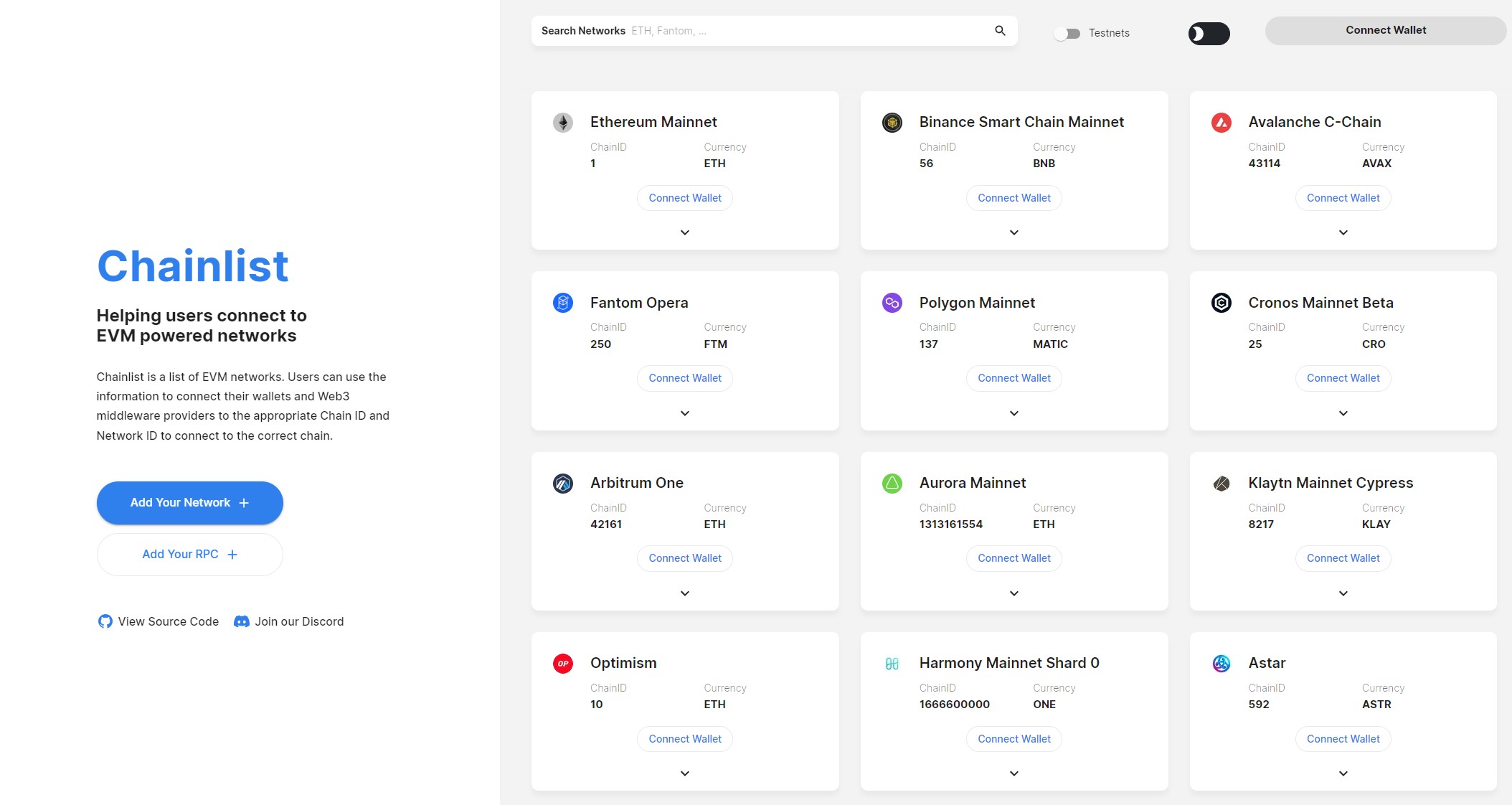The height and width of the screenshot is (805, 1512).
Task: Click the search magnifier icon
Action: coord(1000,31)
